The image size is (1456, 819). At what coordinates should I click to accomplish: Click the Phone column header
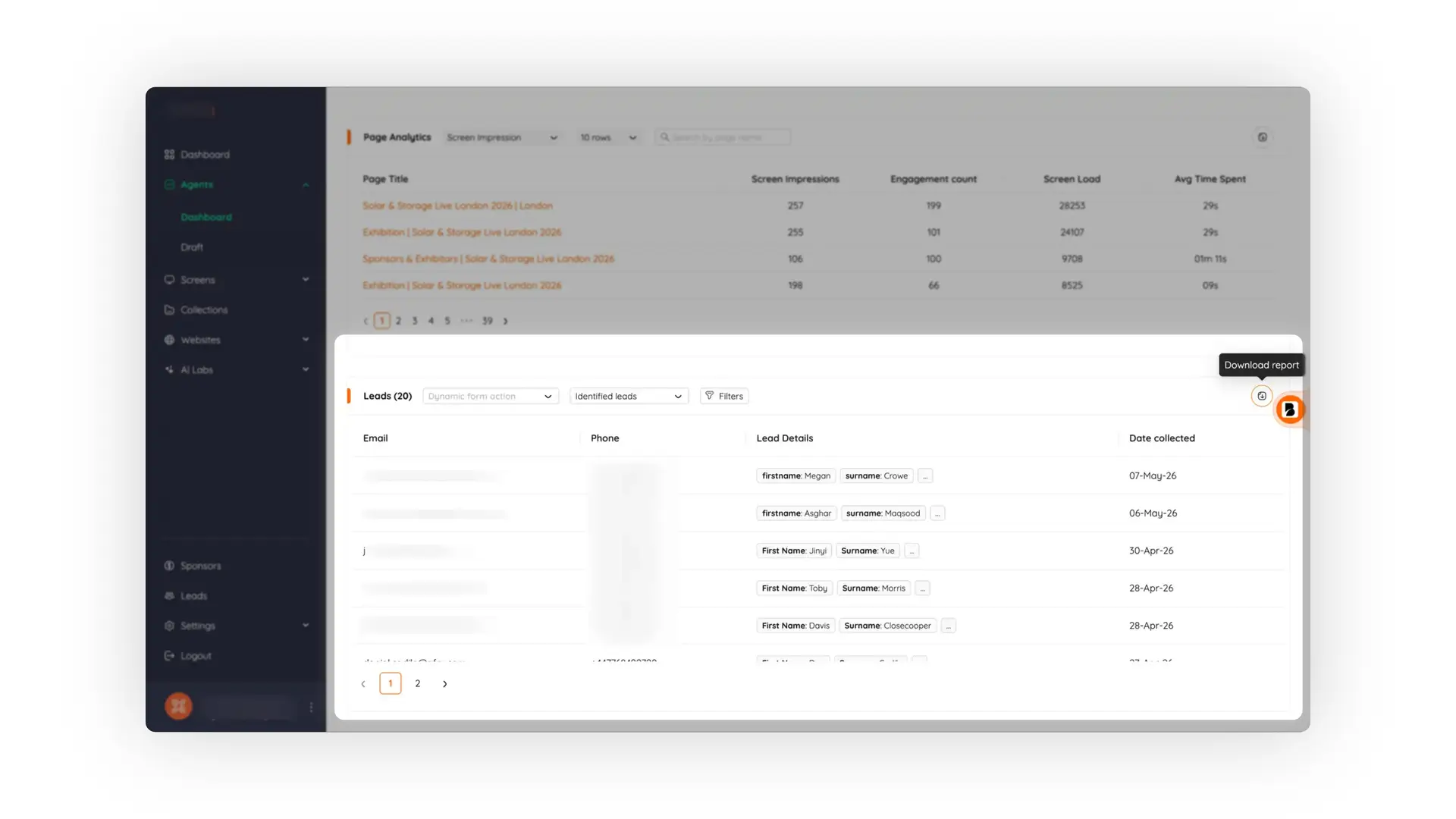(x=605, y=438)
